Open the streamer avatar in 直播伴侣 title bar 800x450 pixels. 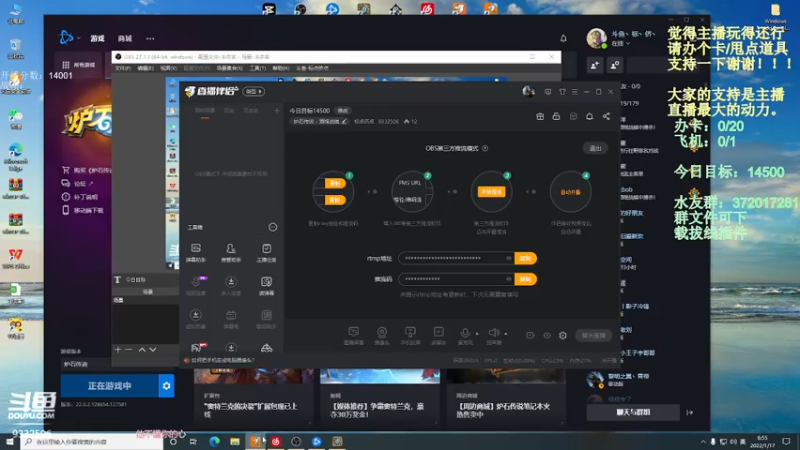coord(529,92)
